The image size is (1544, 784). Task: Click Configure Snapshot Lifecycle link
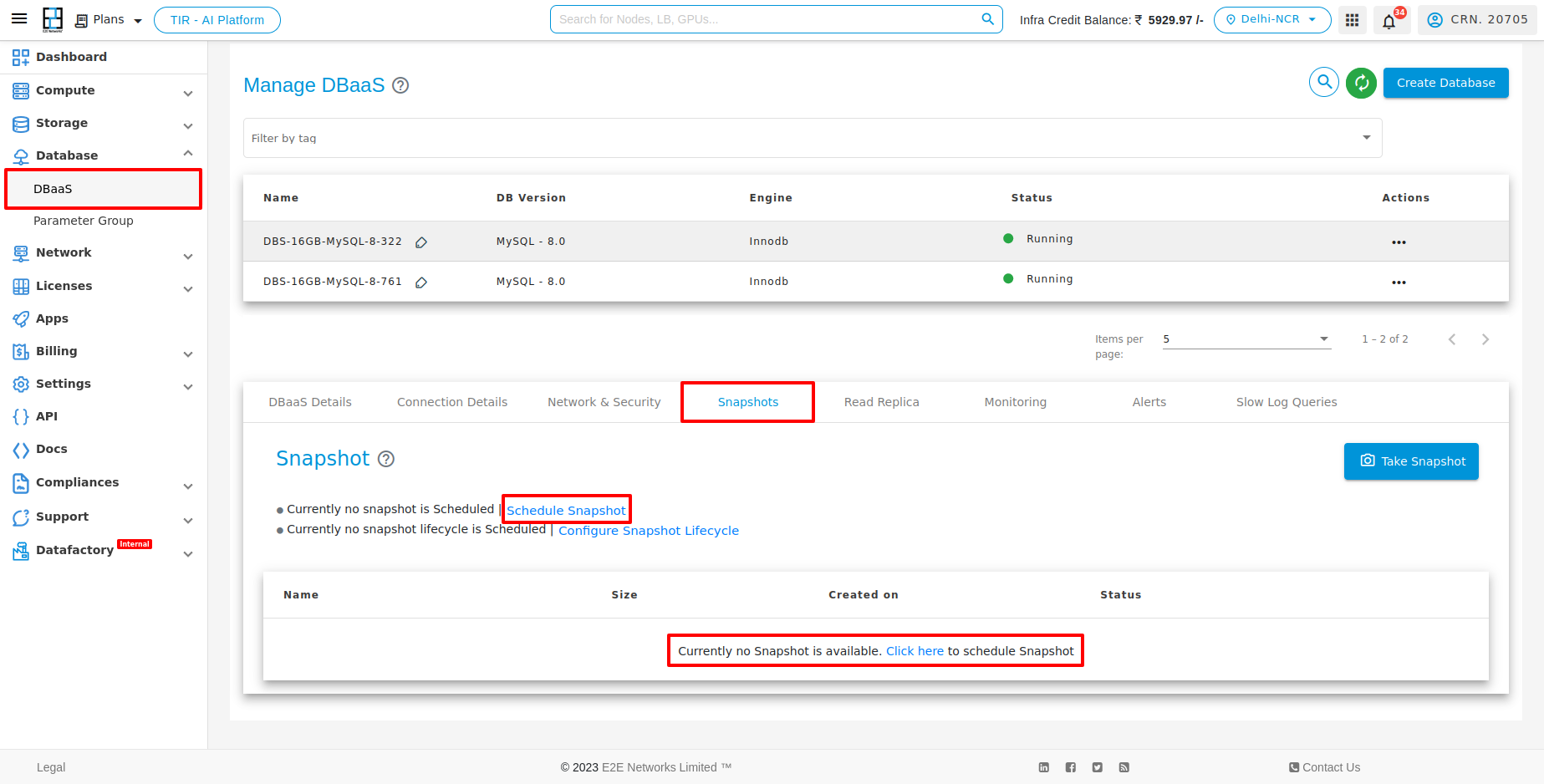[649, 531]
